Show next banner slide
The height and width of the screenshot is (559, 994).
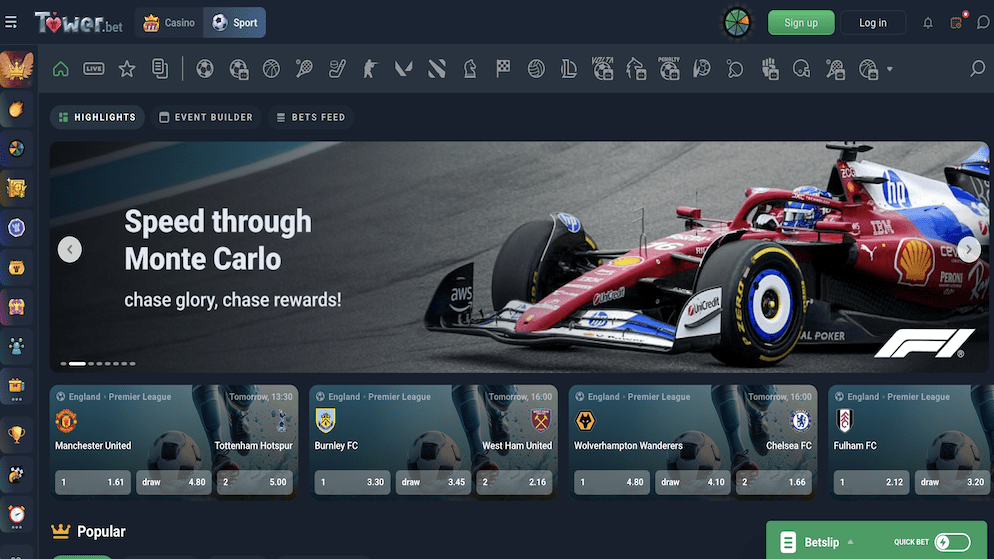coord(969,249)
